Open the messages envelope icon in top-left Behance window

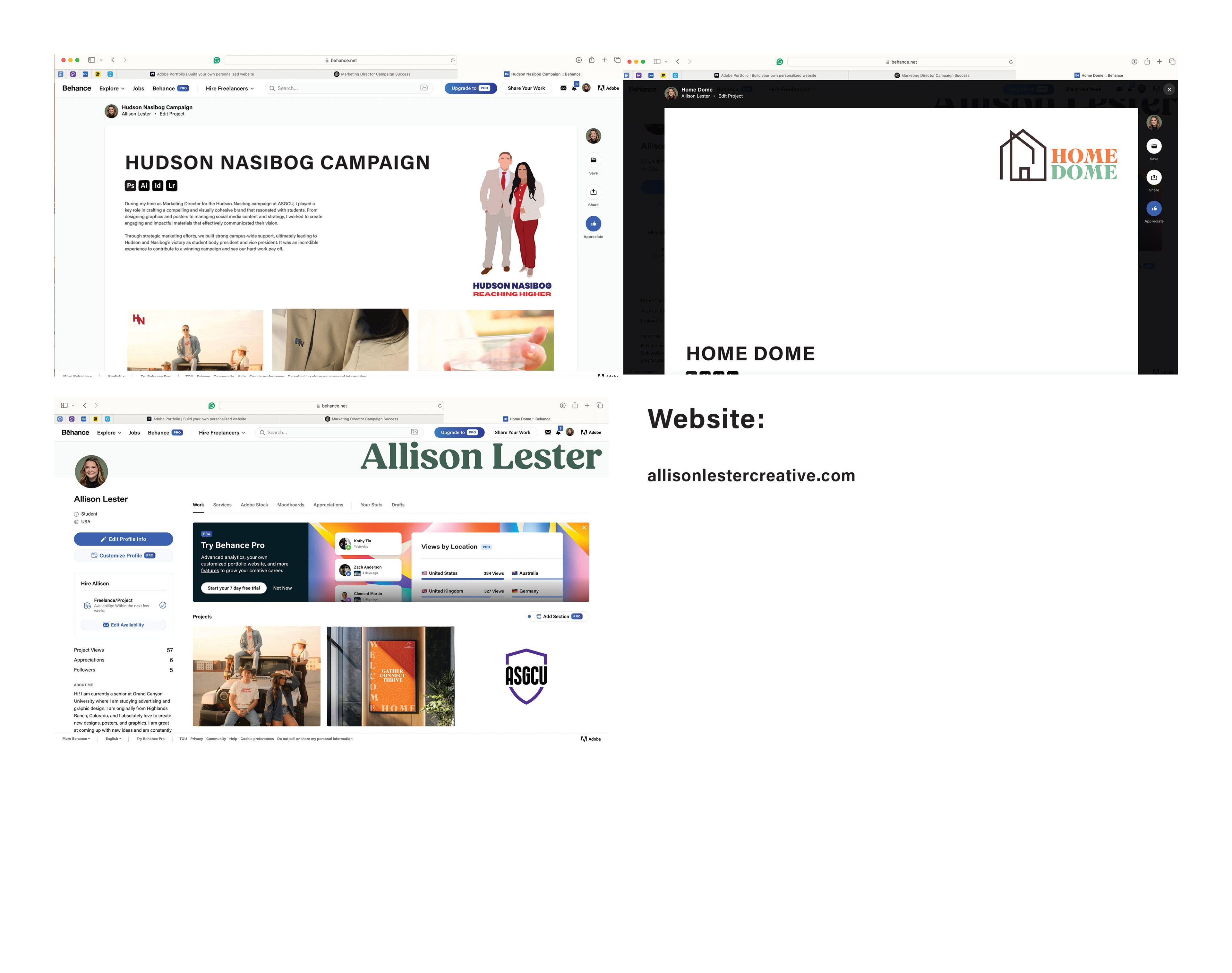(x=563, y=88)
